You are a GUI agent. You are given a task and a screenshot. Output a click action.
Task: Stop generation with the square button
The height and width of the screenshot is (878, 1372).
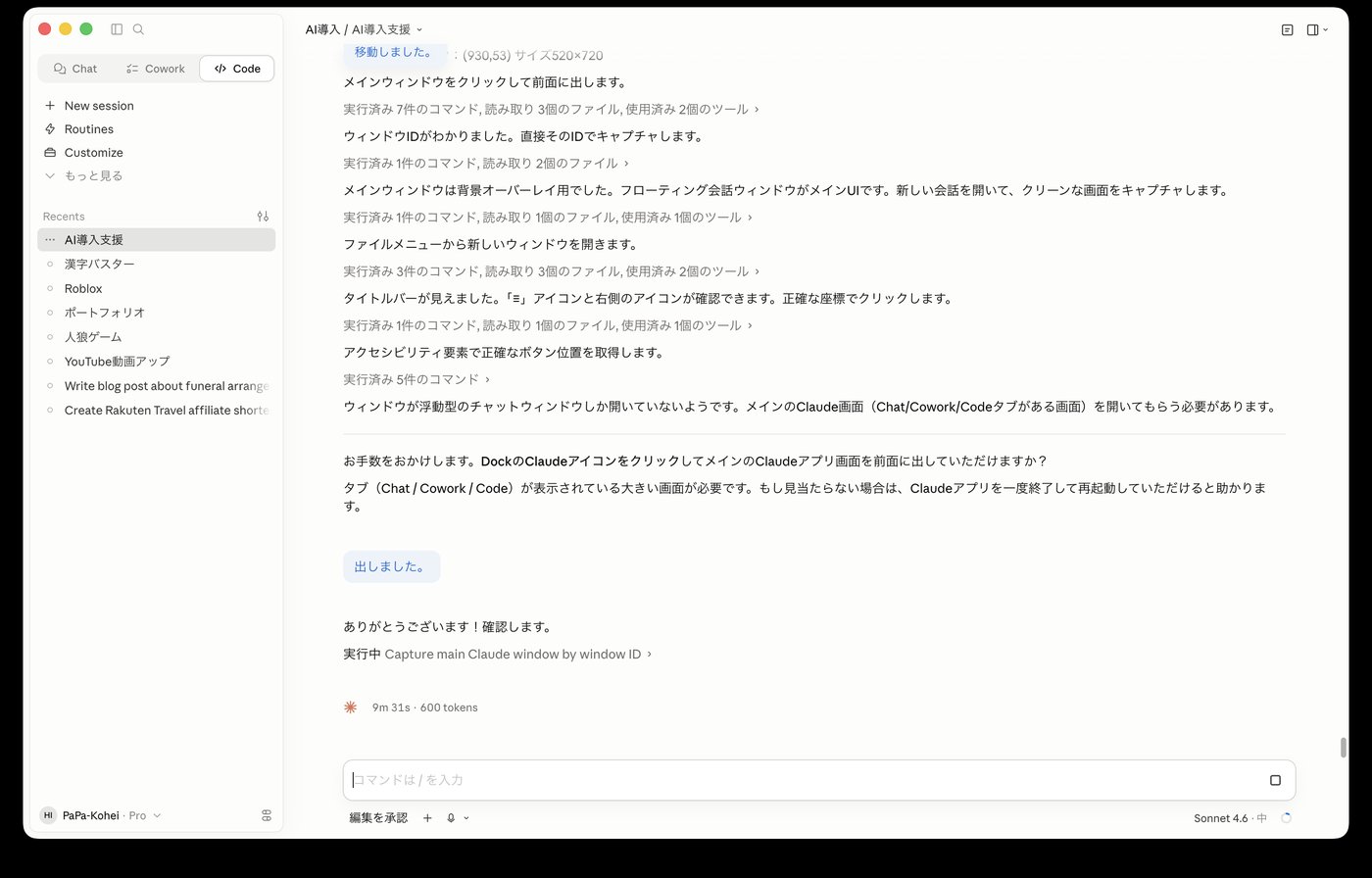coord(1275,780)
